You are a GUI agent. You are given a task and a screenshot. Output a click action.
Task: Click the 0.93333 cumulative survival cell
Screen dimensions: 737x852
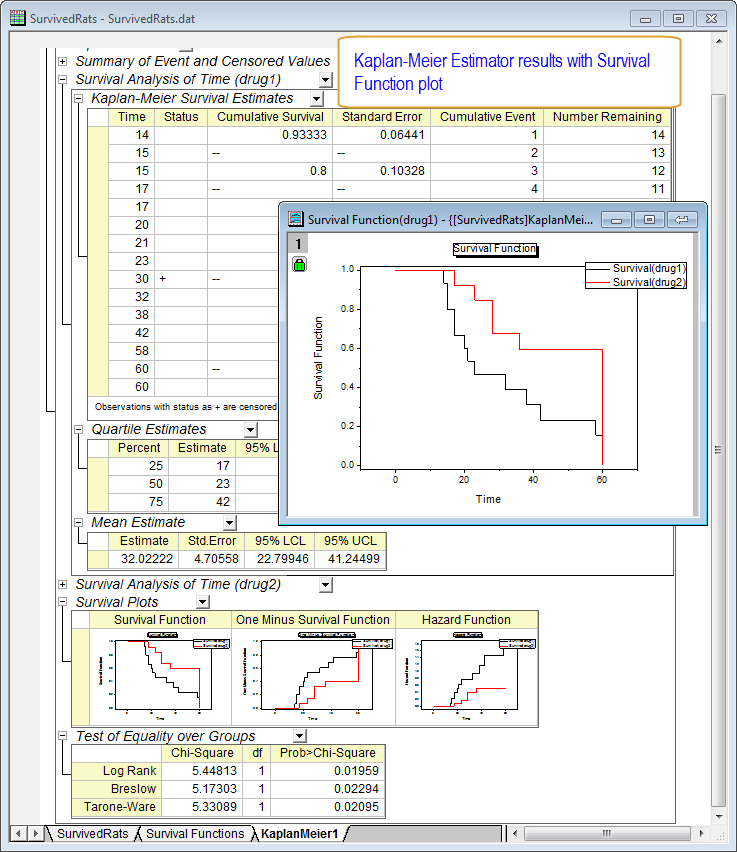(270, 135)
